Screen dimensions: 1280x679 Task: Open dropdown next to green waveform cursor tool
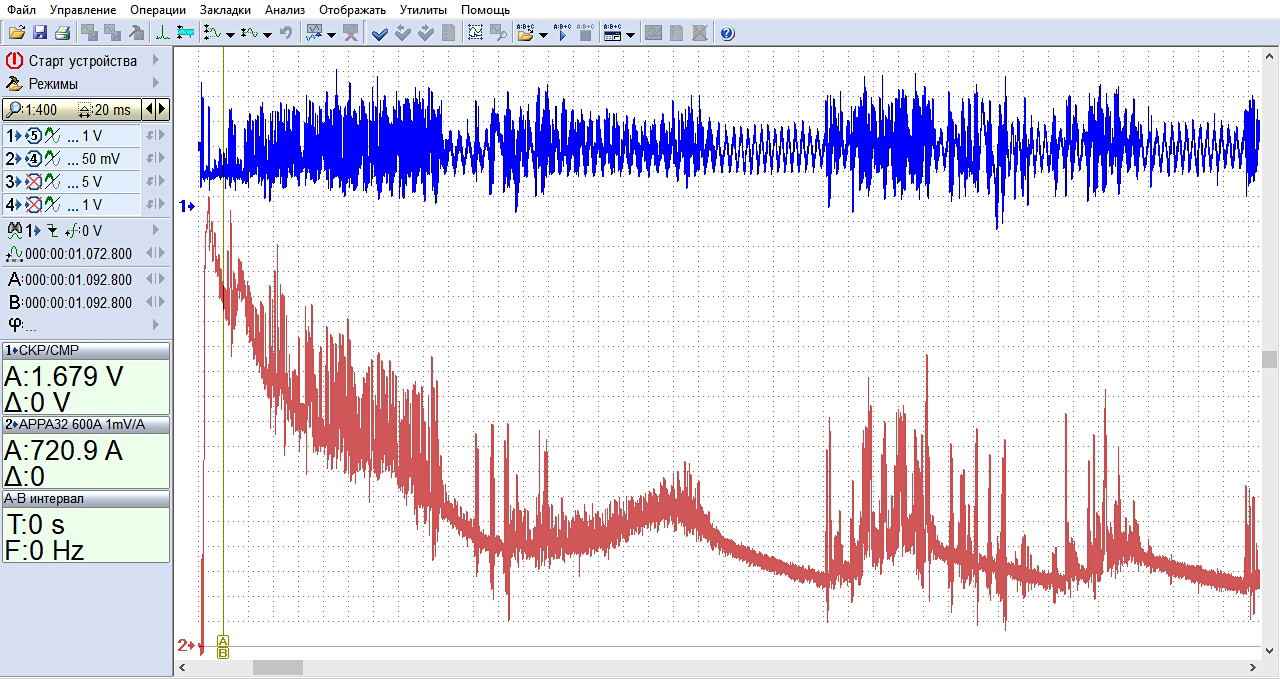coord(230,34)
